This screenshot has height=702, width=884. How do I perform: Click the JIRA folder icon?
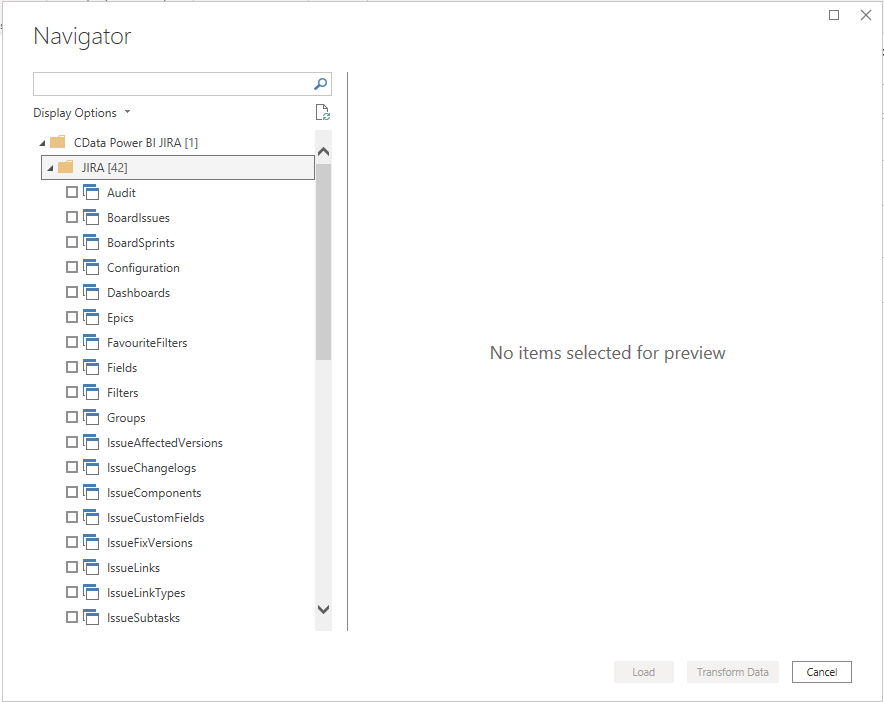64,167
